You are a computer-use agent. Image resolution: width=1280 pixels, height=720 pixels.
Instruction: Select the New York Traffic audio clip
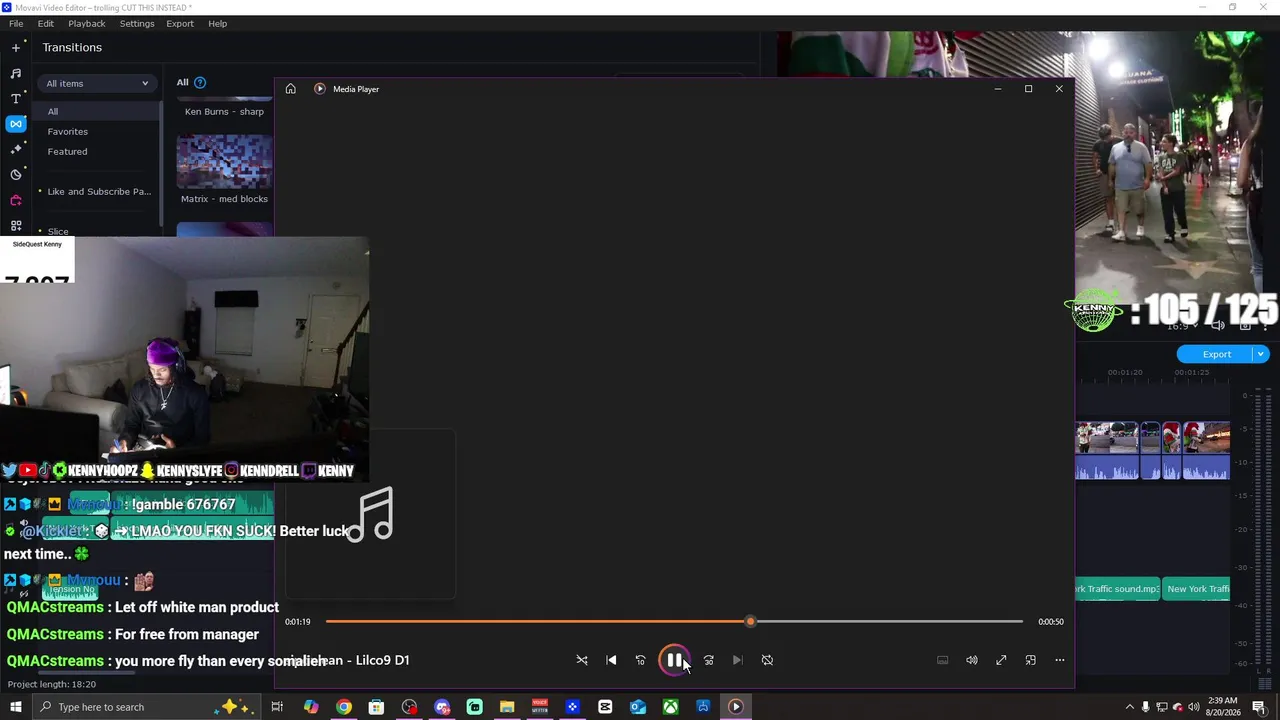[1197, 589]
